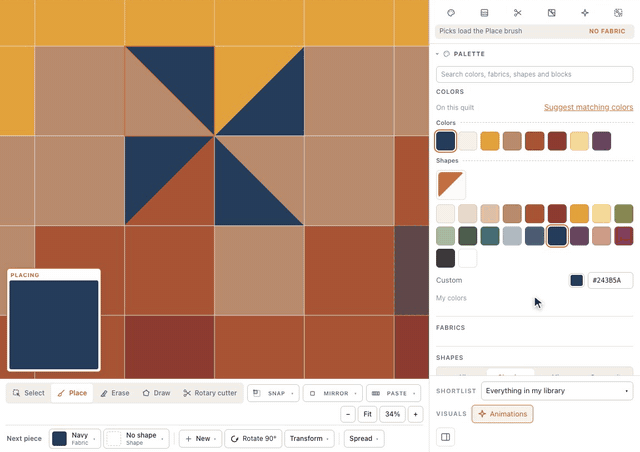
Task: Switch to the Erase tool
Action: [115, 393]
